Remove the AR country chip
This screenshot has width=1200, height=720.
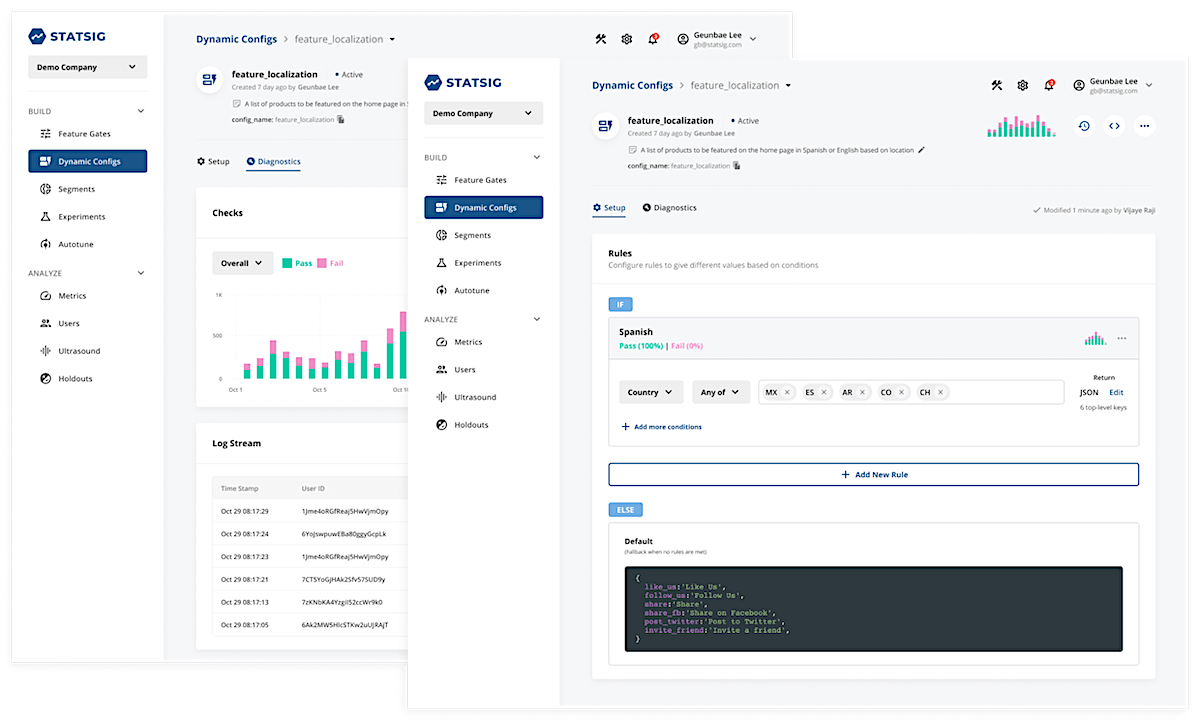click(x=862, y=393)
